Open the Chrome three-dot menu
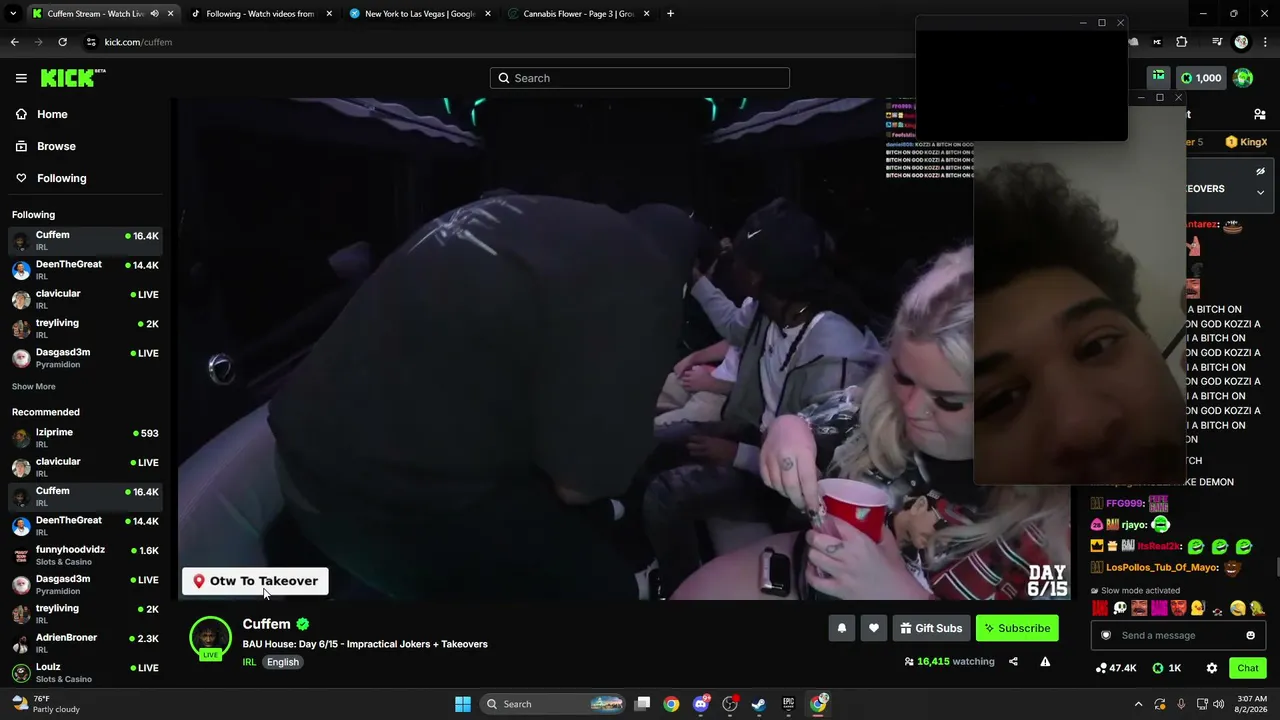This screenshot has height=720, width=1280. [1265, 42]
